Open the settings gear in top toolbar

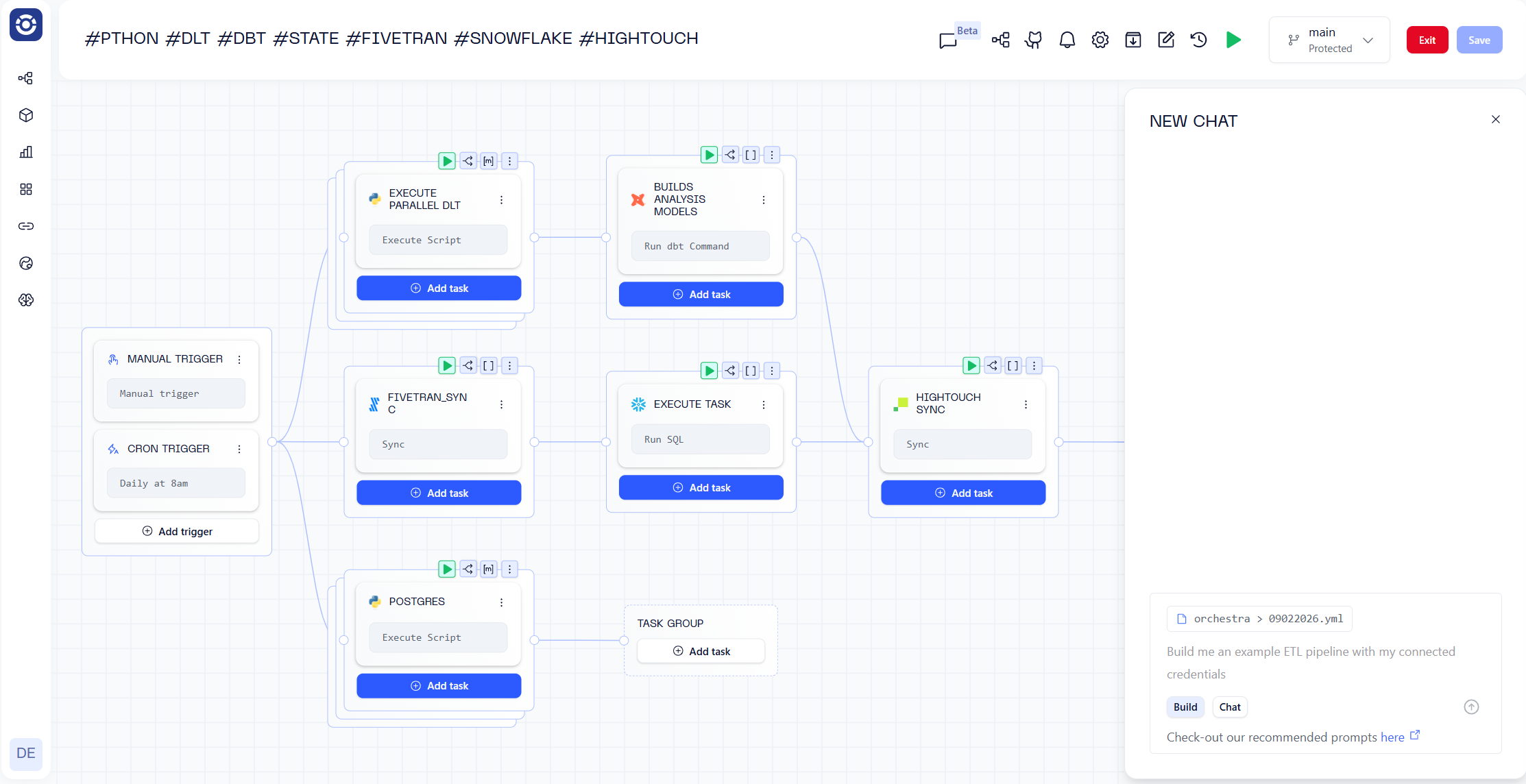(1100, 40)
